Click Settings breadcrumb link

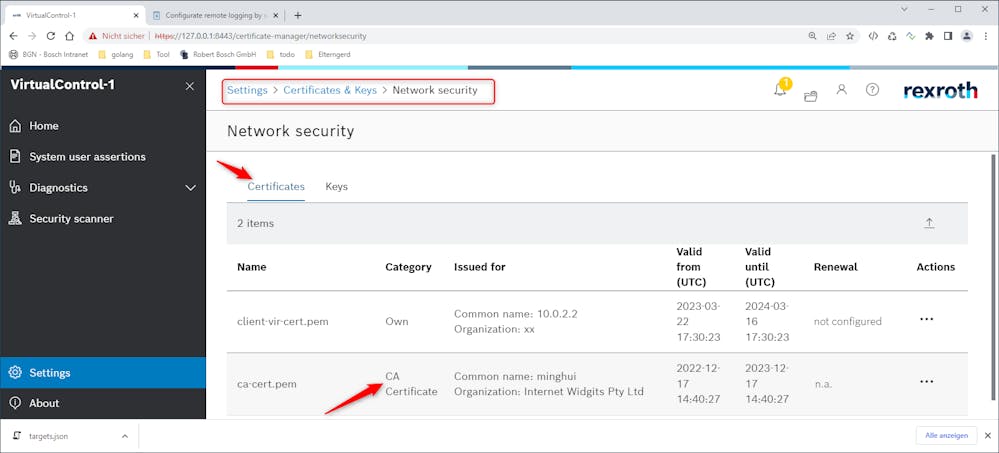(247, 90)
